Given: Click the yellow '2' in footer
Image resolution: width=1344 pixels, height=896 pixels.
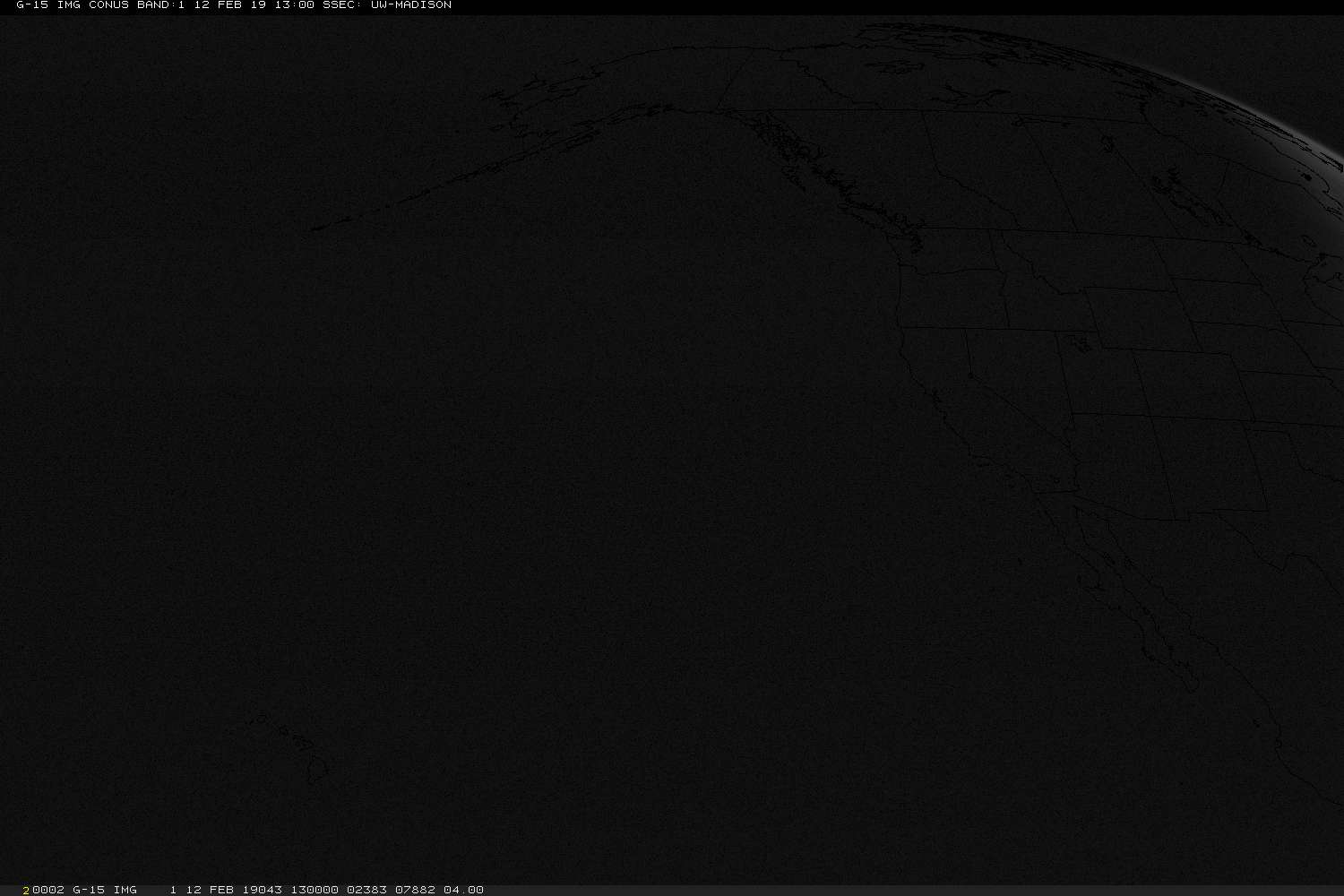Looking at the screenshot, I should (x=26, y=890).
